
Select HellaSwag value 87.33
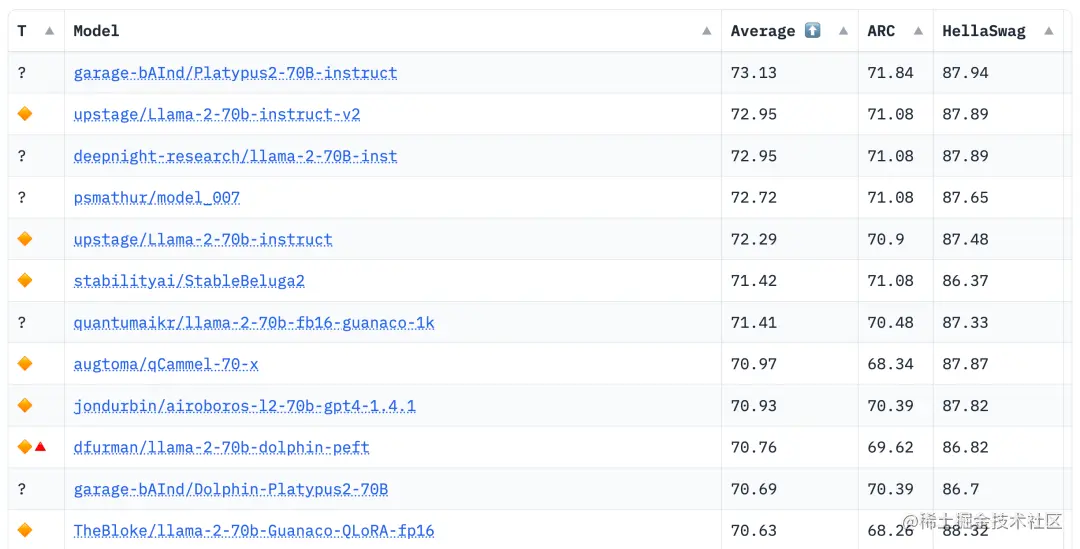(x=966, y=323)
